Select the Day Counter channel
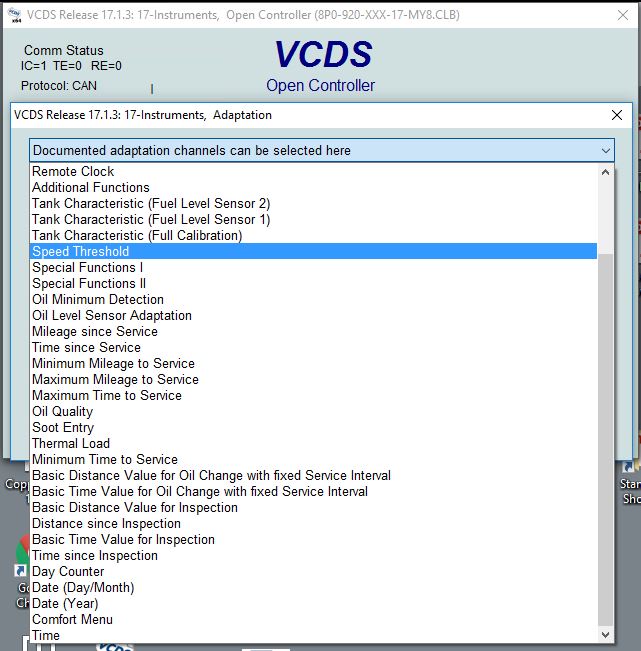The height and width of the screenshot is (651, 641). click(x=313, y=571)
